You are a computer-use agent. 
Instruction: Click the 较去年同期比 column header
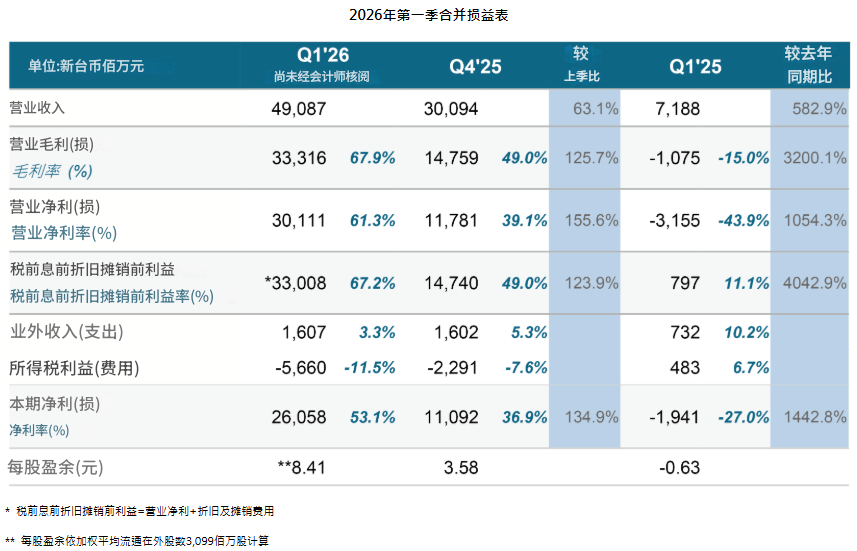[808, 65]
